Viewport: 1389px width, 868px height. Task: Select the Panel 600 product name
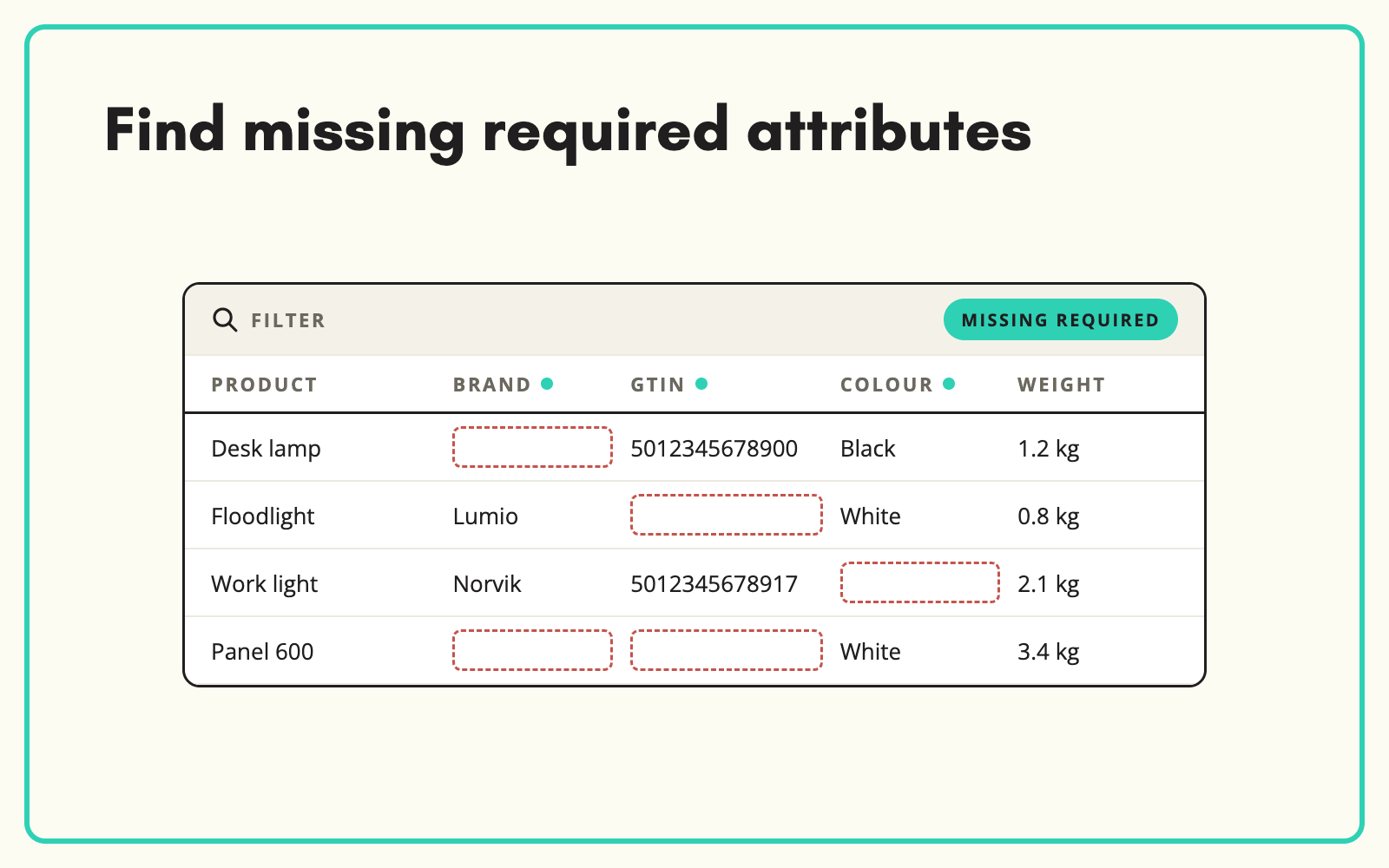[x=262, y=652]
